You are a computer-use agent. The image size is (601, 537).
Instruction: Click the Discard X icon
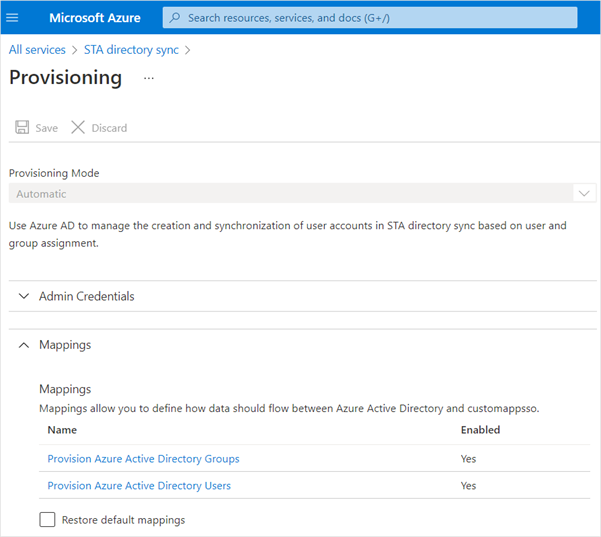(x=78, y=127)
